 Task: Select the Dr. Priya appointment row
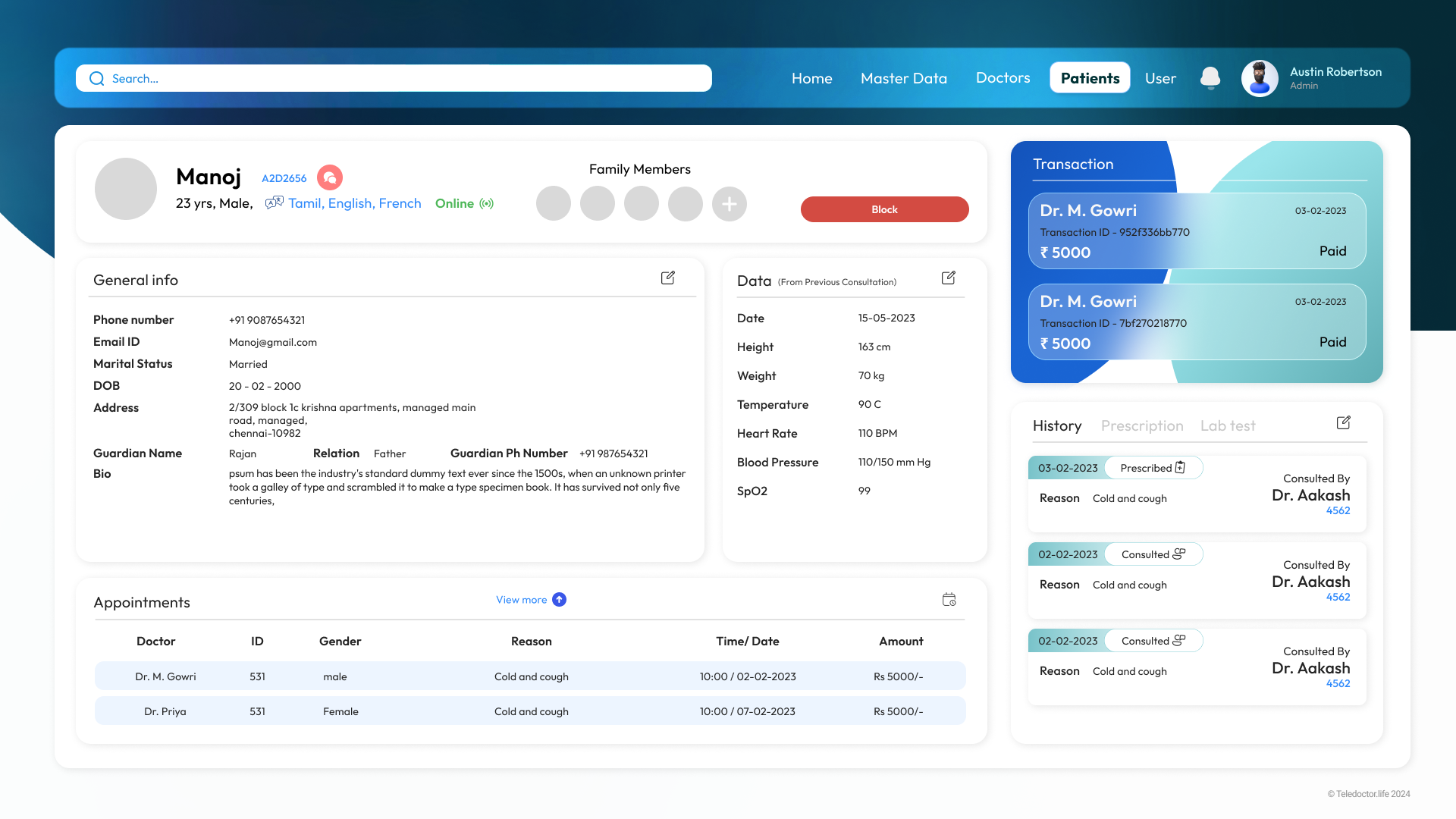530,711
